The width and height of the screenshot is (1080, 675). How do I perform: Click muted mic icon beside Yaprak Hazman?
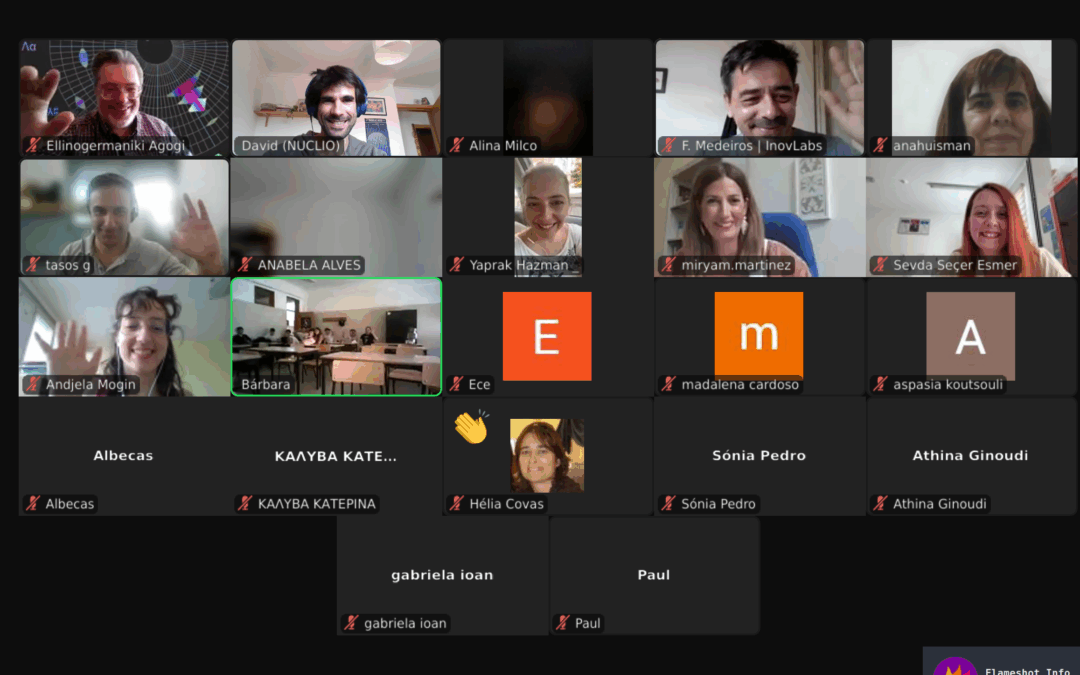tap(457, 264)
